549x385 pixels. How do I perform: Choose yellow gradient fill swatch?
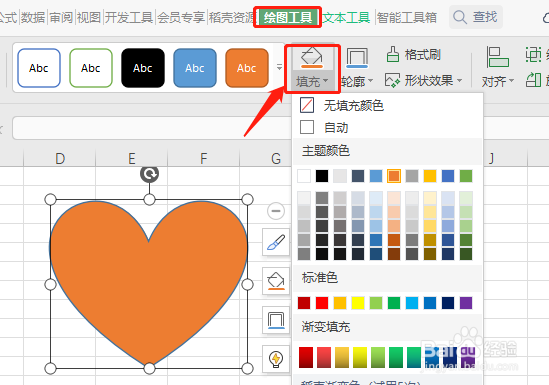(360, 357)
